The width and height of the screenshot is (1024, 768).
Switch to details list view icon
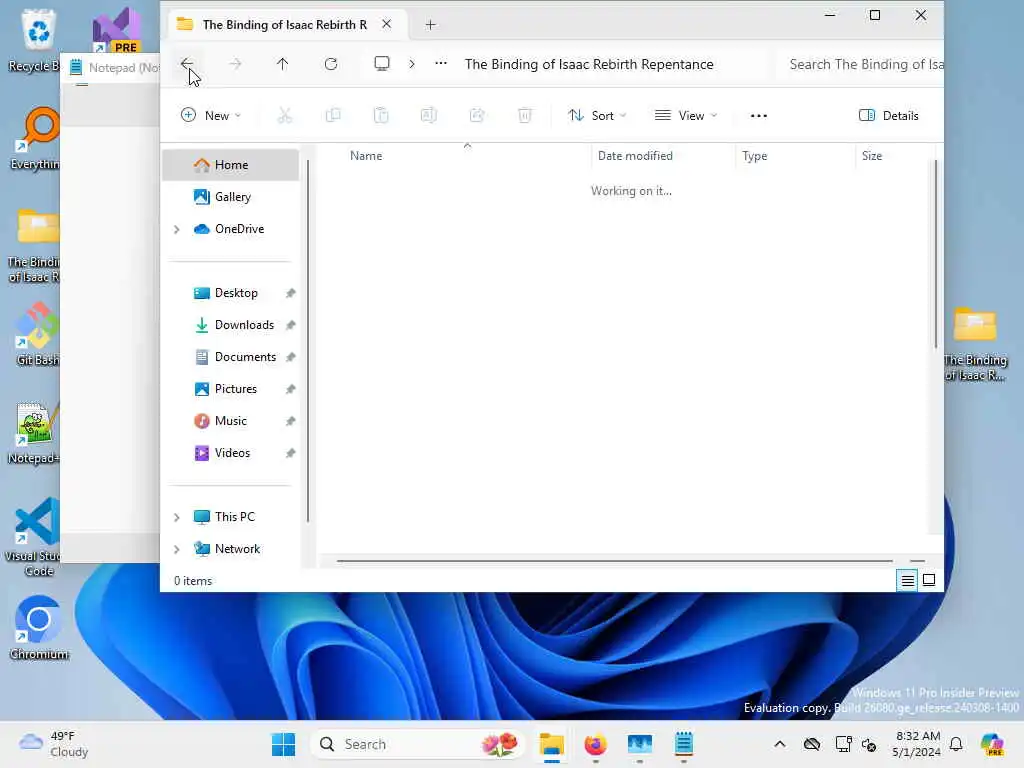pos(908,580)
